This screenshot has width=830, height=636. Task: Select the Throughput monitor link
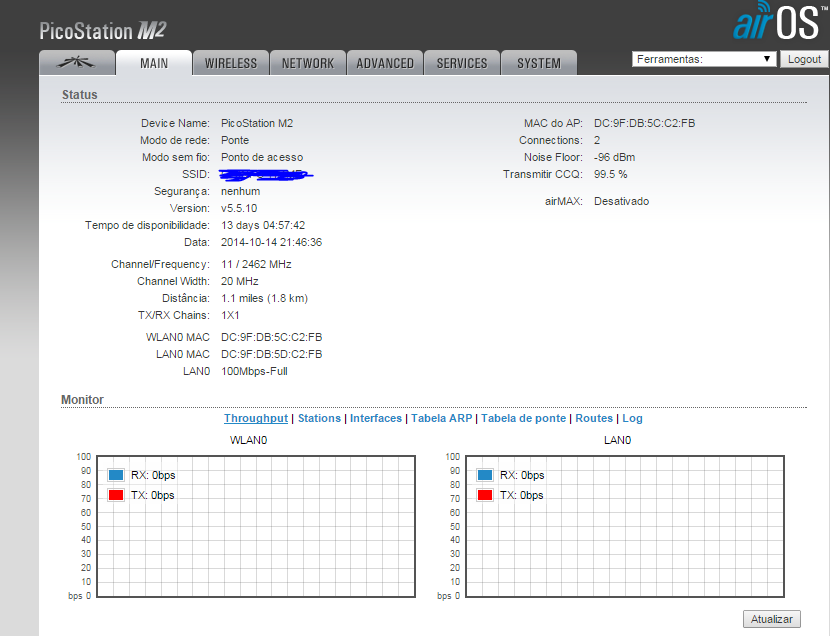256,418
